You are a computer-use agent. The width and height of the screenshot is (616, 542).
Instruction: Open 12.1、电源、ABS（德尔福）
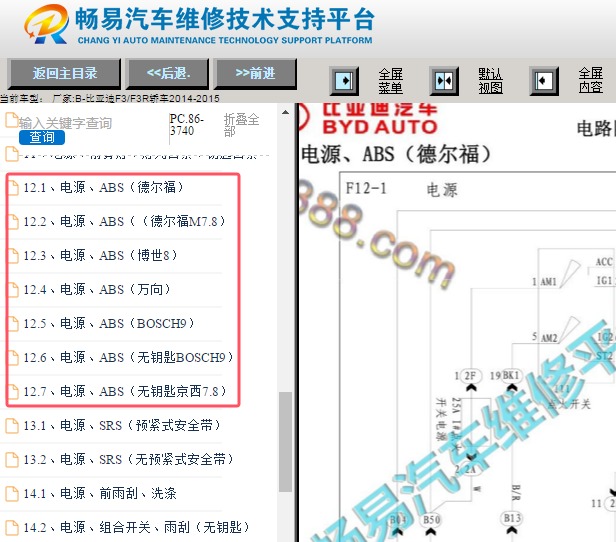tap(103, 187)
